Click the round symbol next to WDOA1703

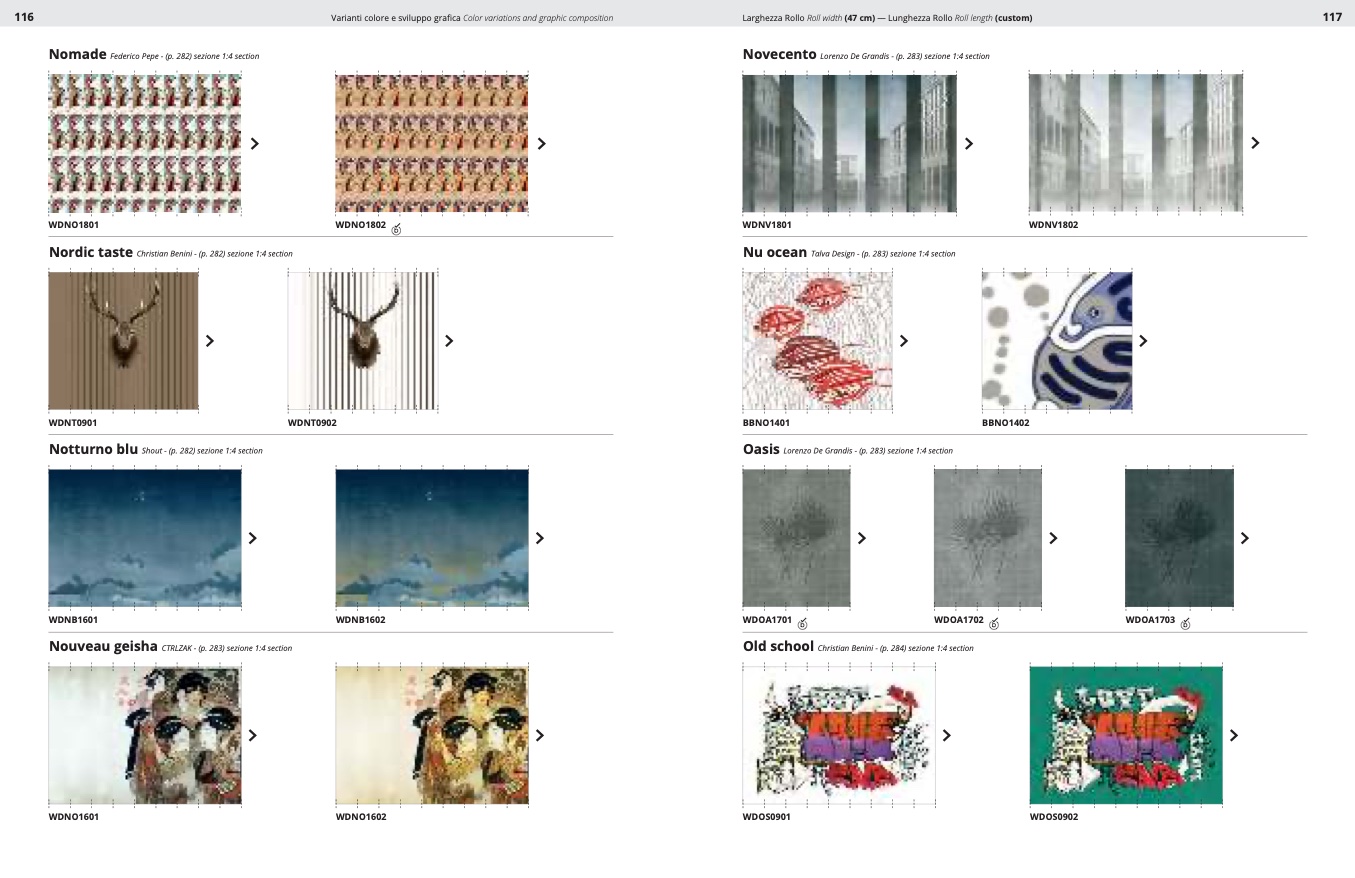coord(1185,624)
